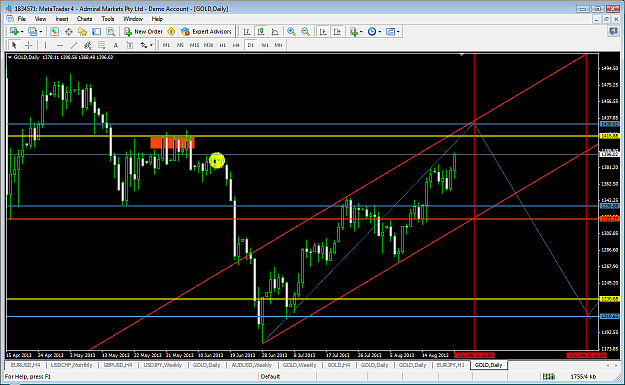Expand the Templates dropdown arrow
Screen dimensions: 625x385
click(398, 31)
